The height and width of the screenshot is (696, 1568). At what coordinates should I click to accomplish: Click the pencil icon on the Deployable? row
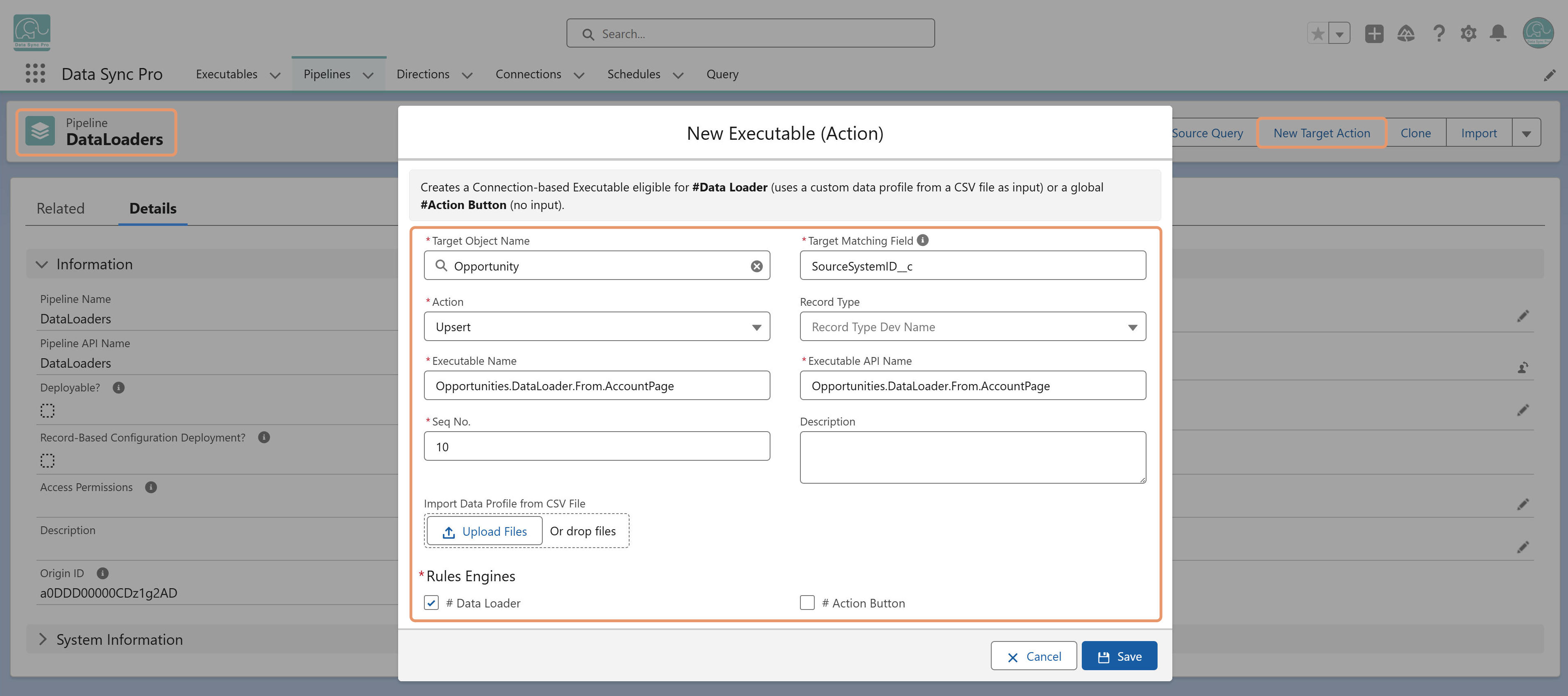(1523, 410)
